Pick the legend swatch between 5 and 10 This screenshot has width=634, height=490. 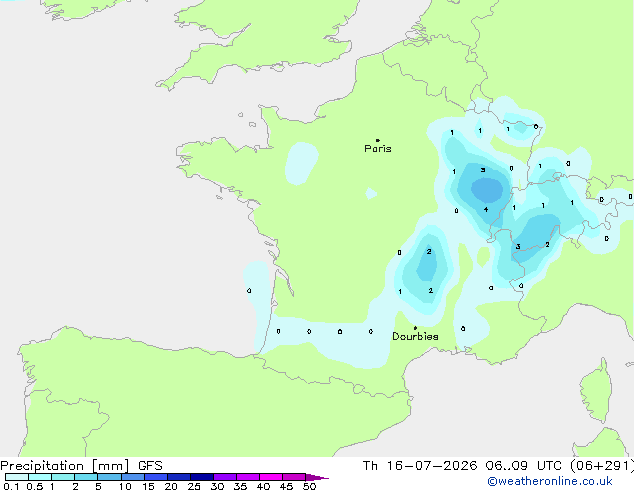pos(109,477)
